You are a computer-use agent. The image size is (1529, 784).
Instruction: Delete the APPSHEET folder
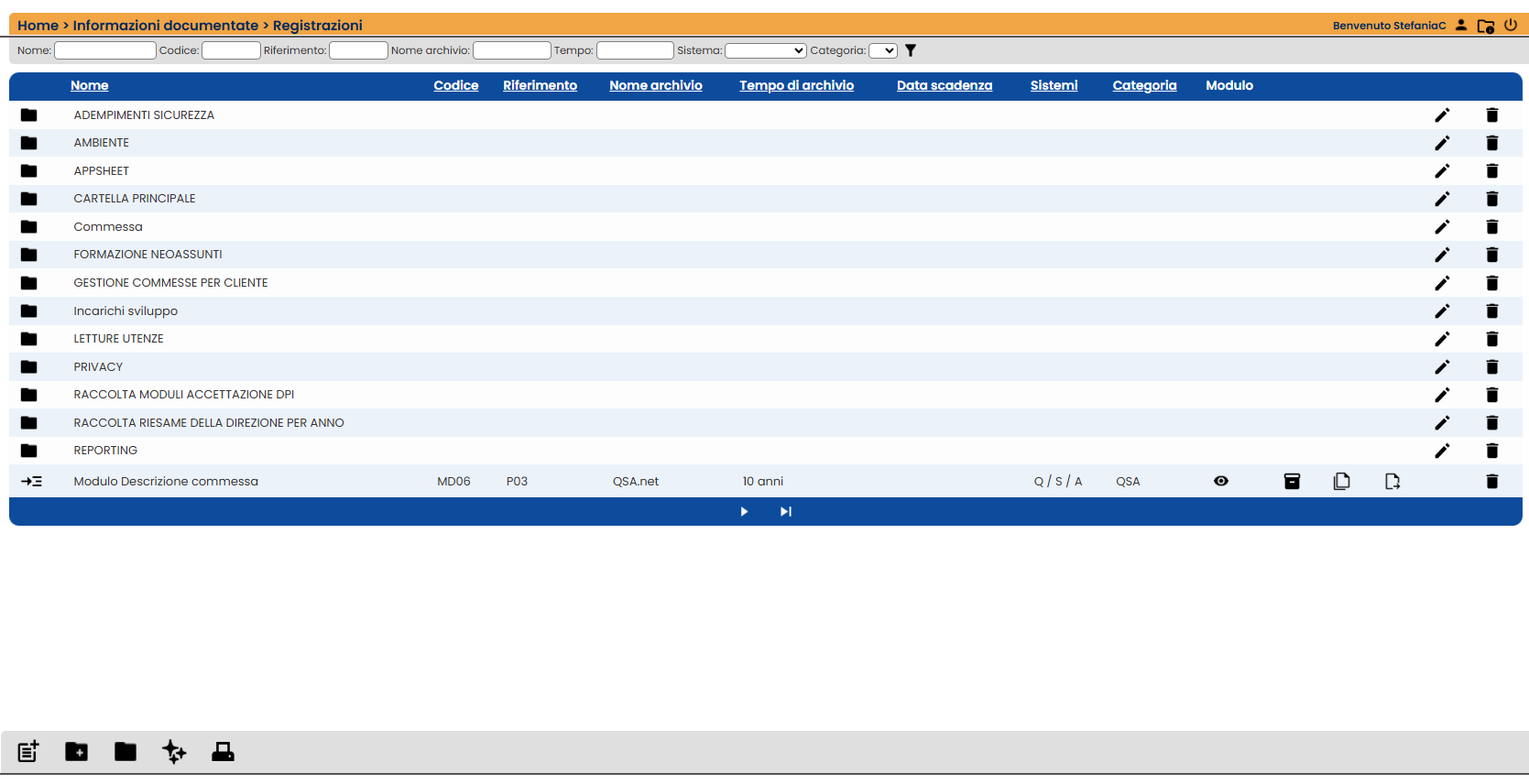pos(1491,171)
